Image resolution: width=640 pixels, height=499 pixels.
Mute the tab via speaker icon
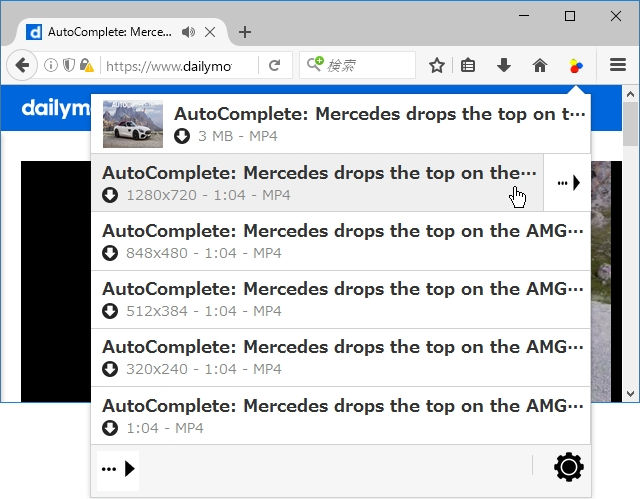tap(188, 32)
